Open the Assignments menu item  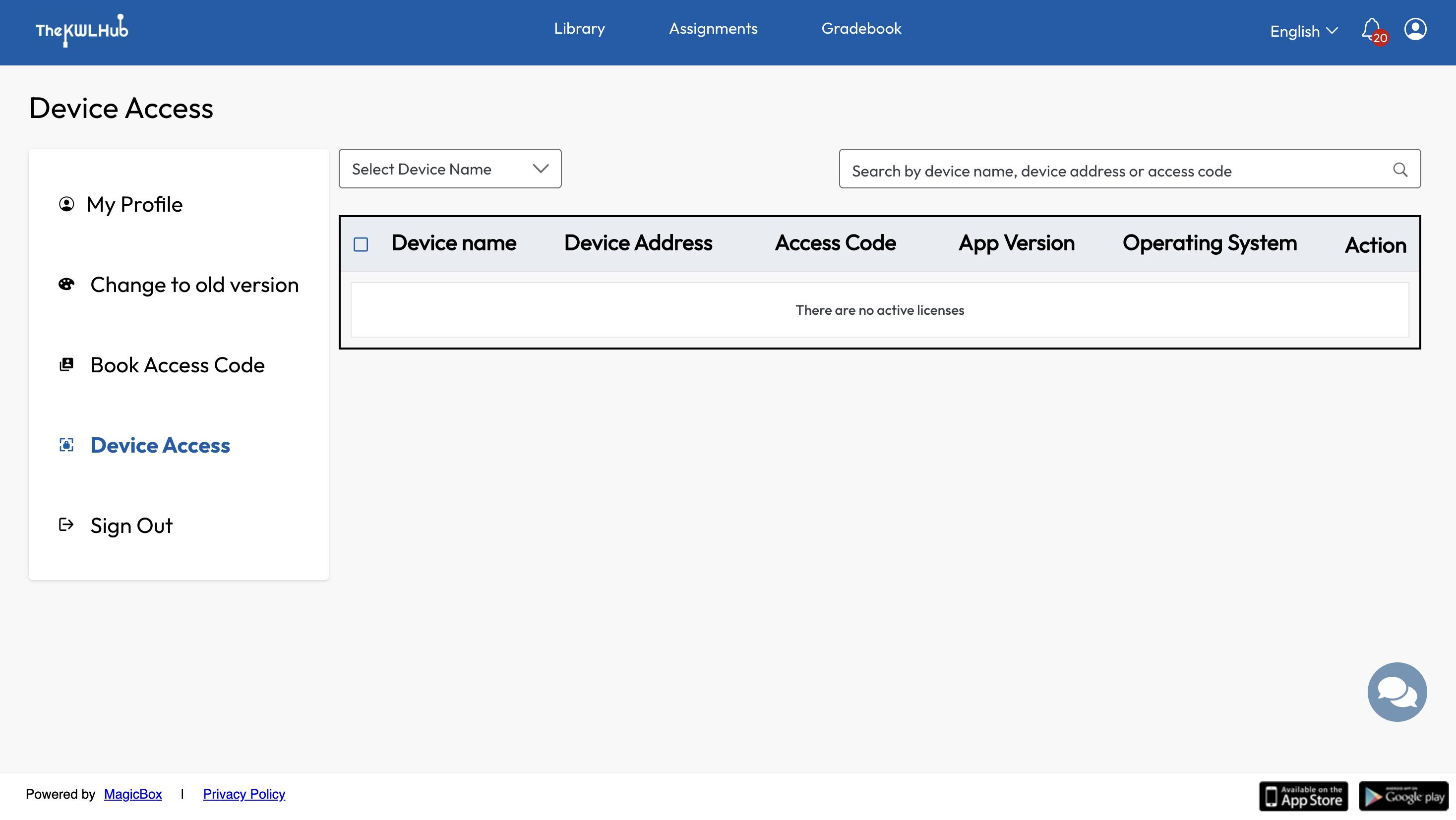[713, 29]
